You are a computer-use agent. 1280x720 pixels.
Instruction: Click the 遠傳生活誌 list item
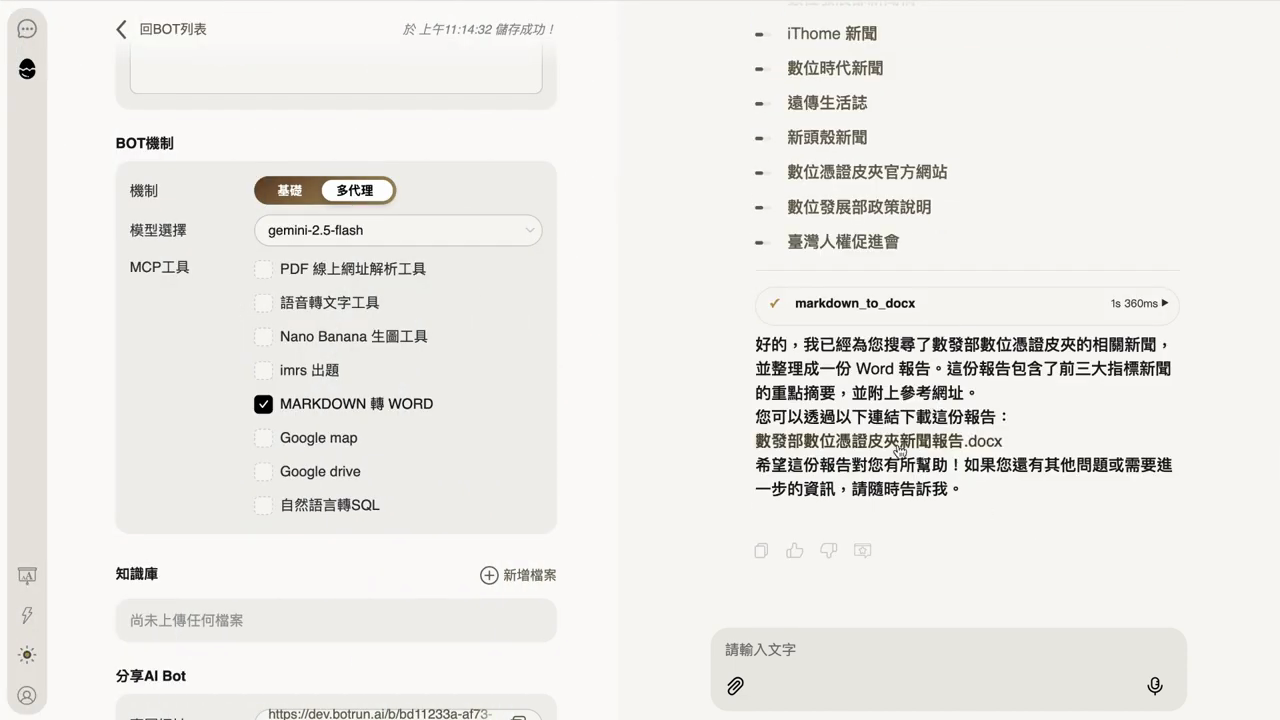(x=827, y=103)
